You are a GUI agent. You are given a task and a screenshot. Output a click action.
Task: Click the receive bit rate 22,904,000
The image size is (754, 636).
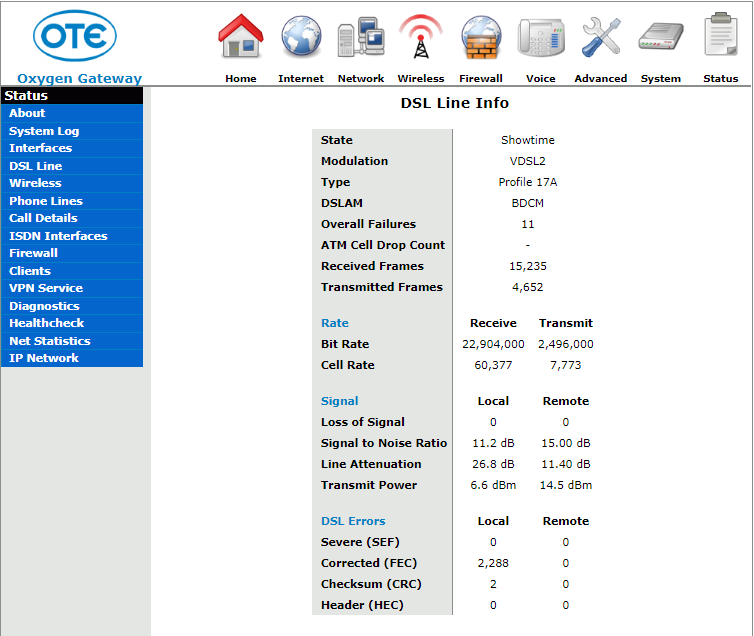[x=493, y=344]
